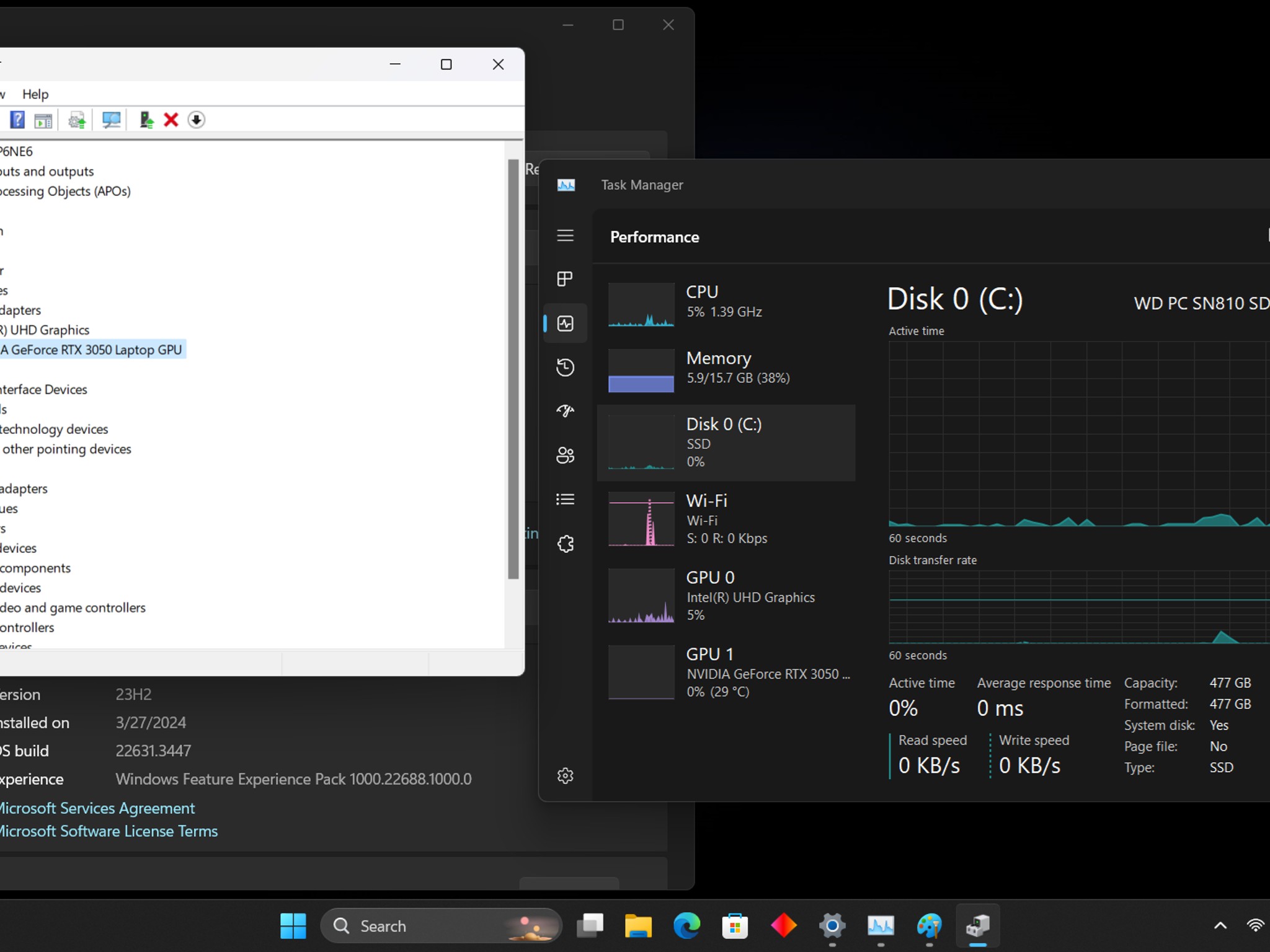The height and width of the screenshot is (952, 1270).
Task: Open Startup apps page in Task Manager sidebar
Action: coord(565,411)
